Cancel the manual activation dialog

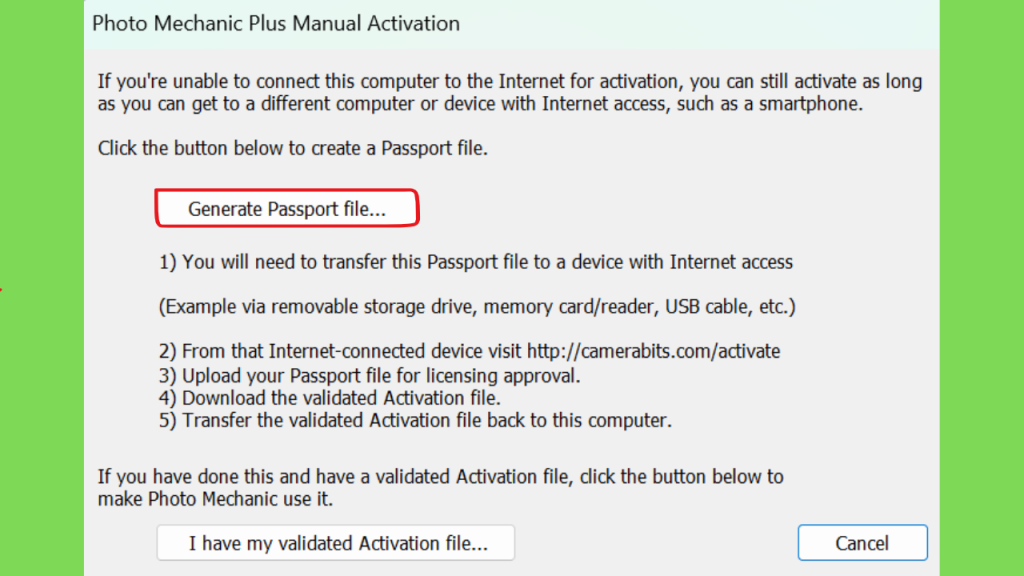click(x=862, y=543)
